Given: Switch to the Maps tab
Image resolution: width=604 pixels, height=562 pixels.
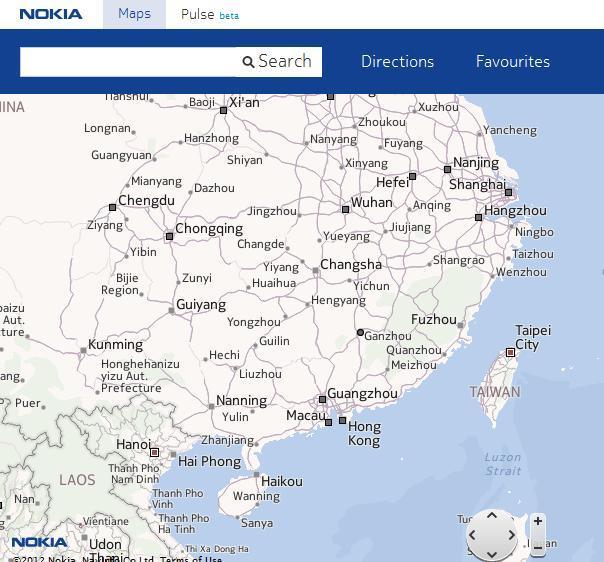Looking at the screenshot, I should pos(134,14).
